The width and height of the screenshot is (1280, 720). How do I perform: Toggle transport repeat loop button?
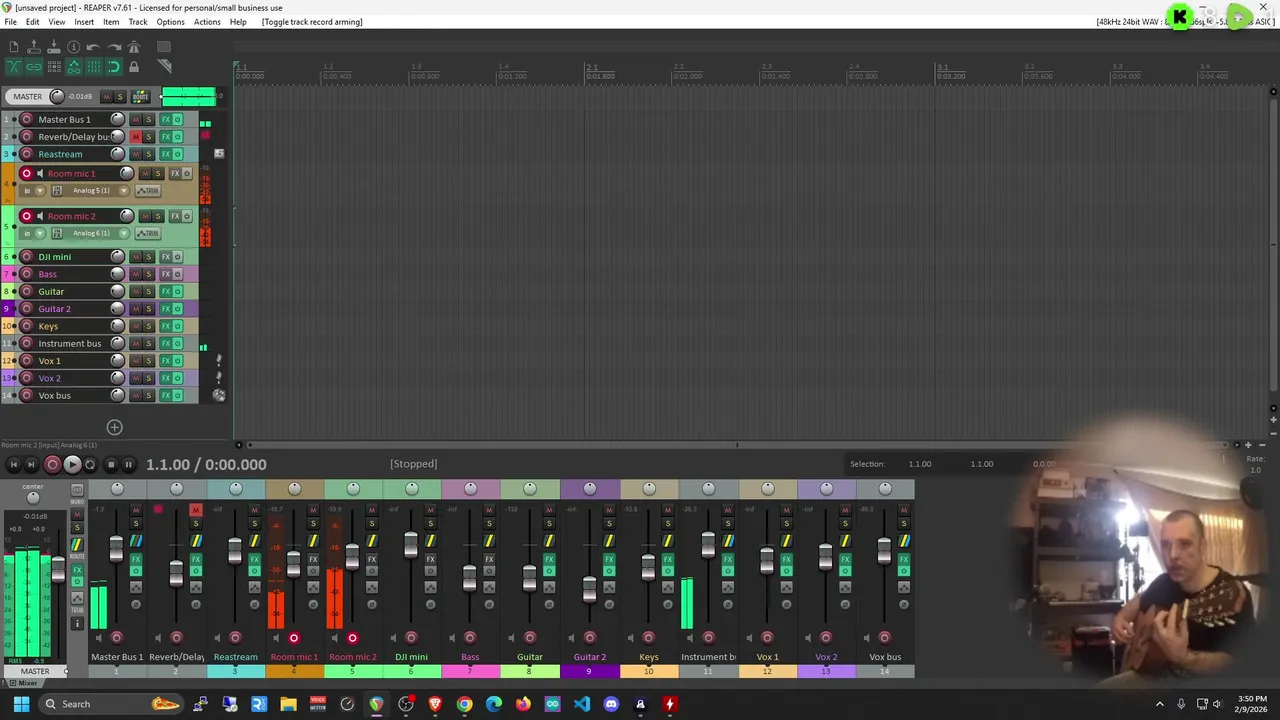tap(90, 465)
